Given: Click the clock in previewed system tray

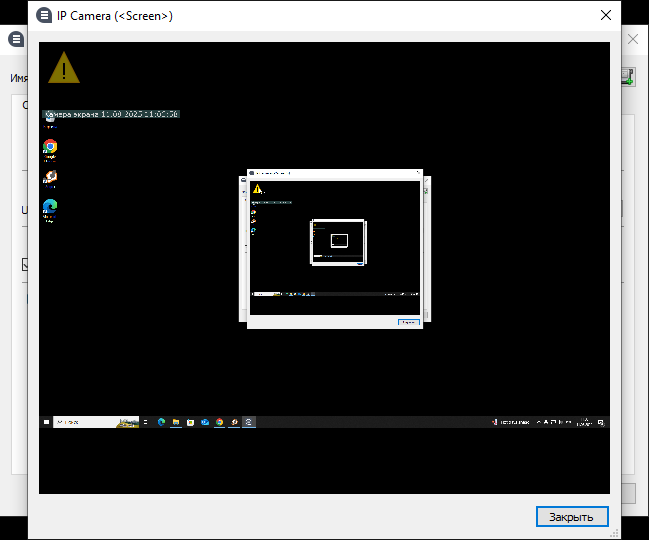Looking at the screenshot, I should coord(584,422).
